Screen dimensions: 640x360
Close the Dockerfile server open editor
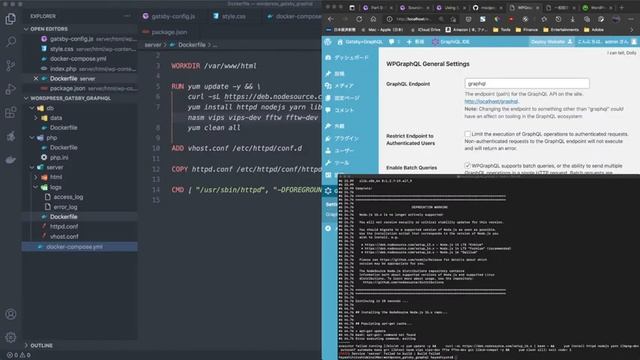[x=36, y=78]
